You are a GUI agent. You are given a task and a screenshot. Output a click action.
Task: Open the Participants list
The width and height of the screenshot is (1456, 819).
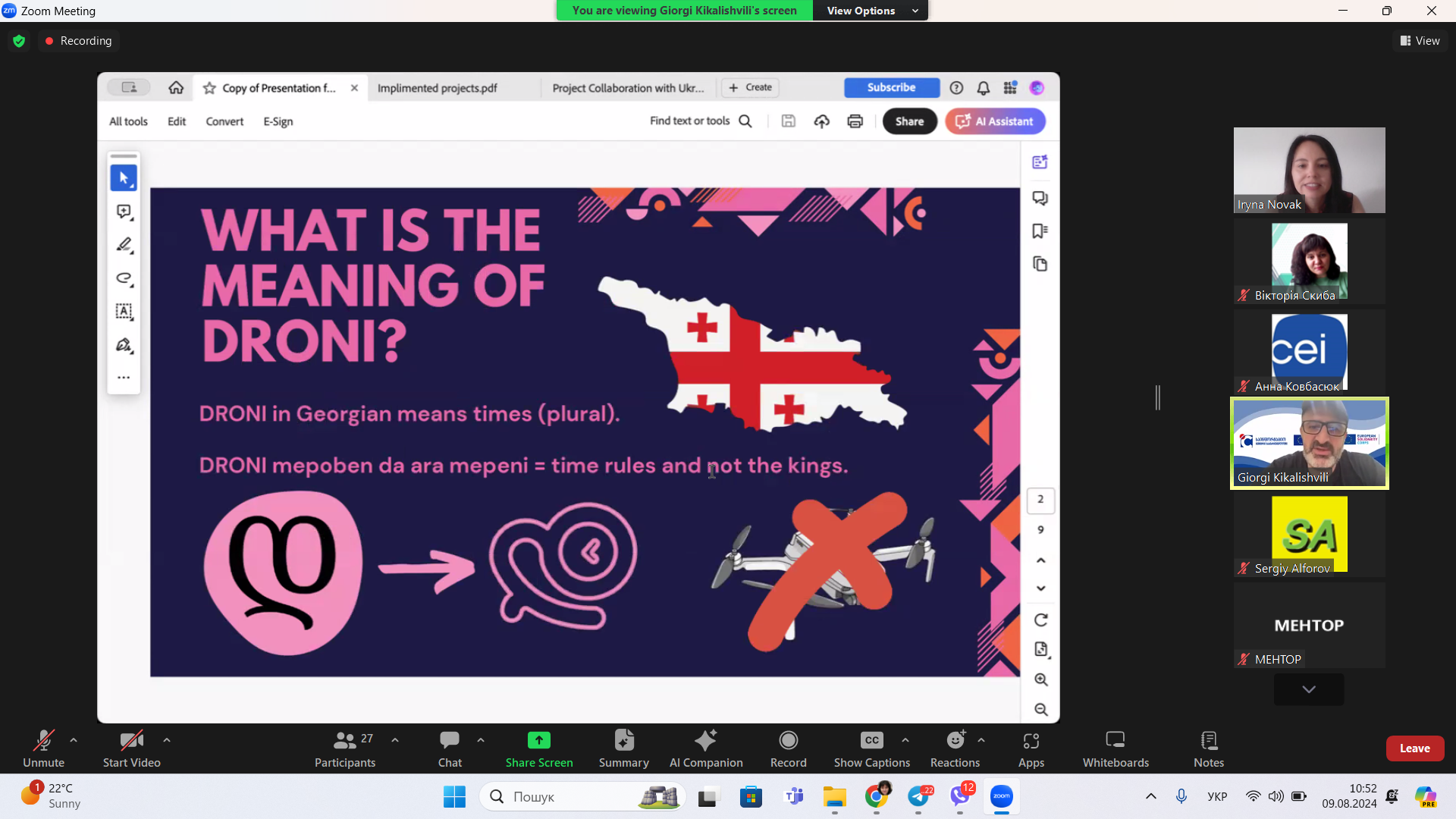pyautogui.click(x=345, y=748)
